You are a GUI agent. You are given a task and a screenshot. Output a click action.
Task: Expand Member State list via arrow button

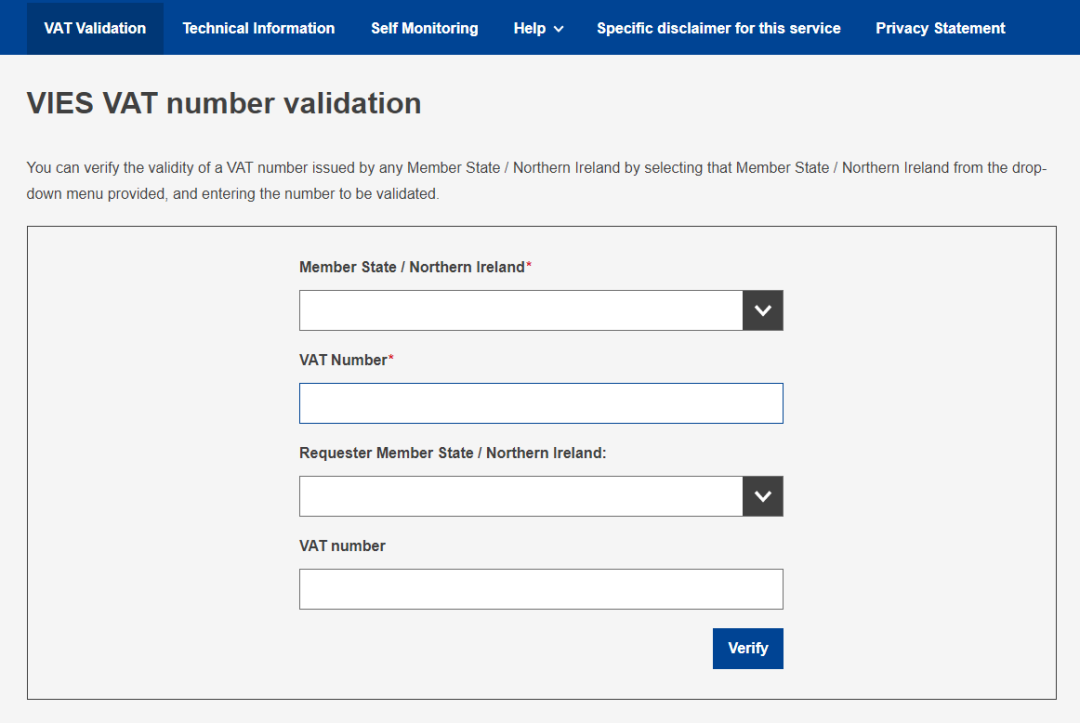[763, 311]
